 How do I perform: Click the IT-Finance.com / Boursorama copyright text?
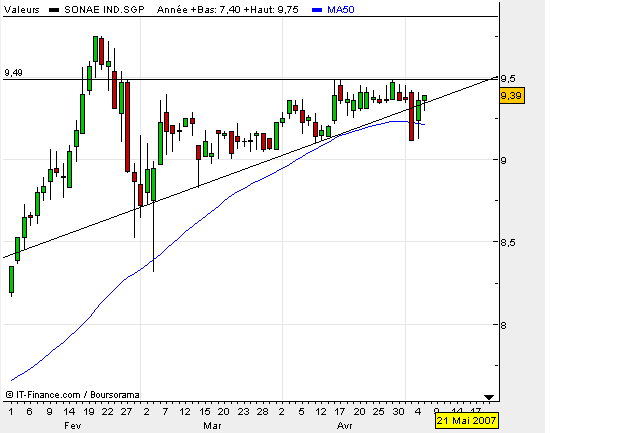coord(73,395)
